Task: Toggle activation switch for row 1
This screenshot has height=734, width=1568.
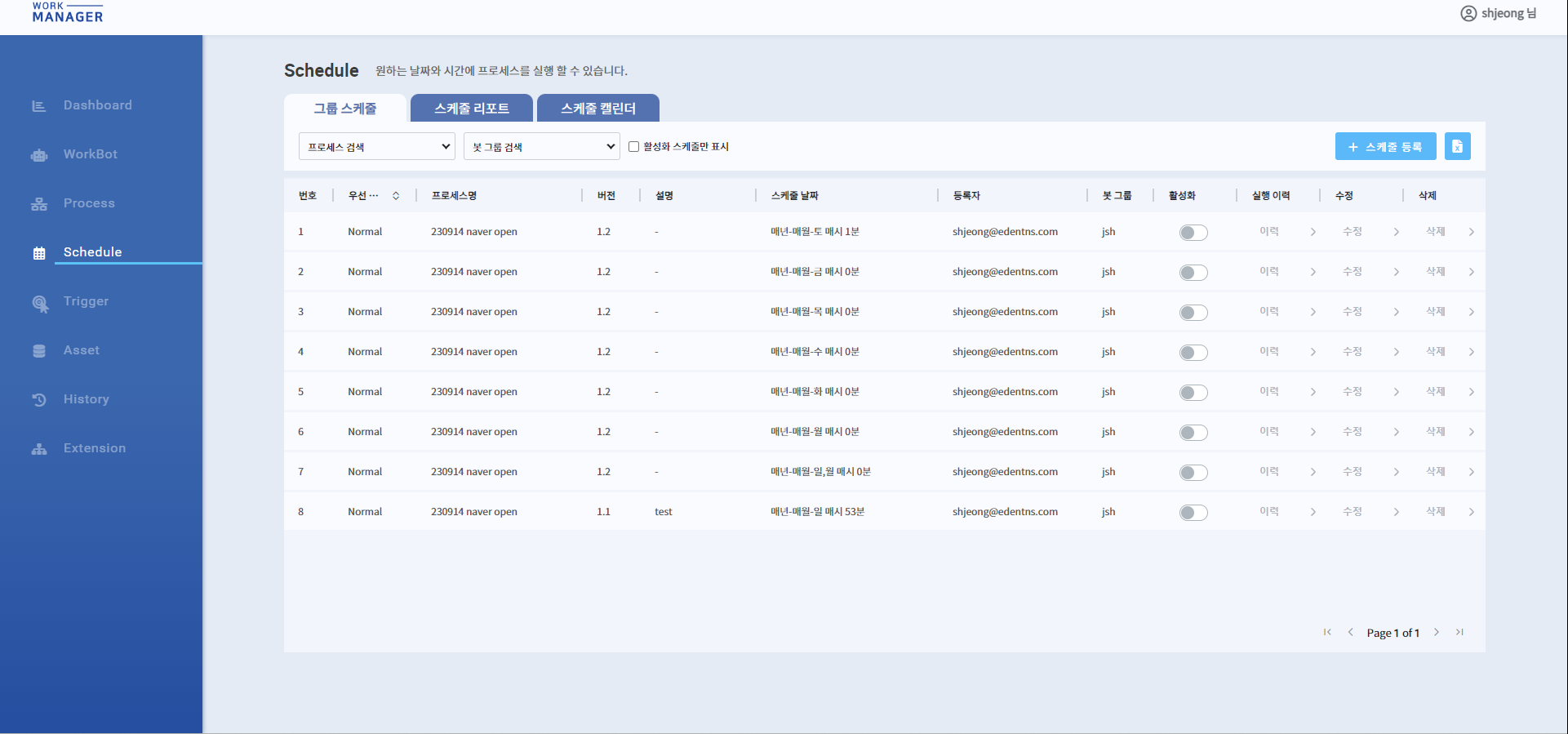Action: (x=1193, y=233)
